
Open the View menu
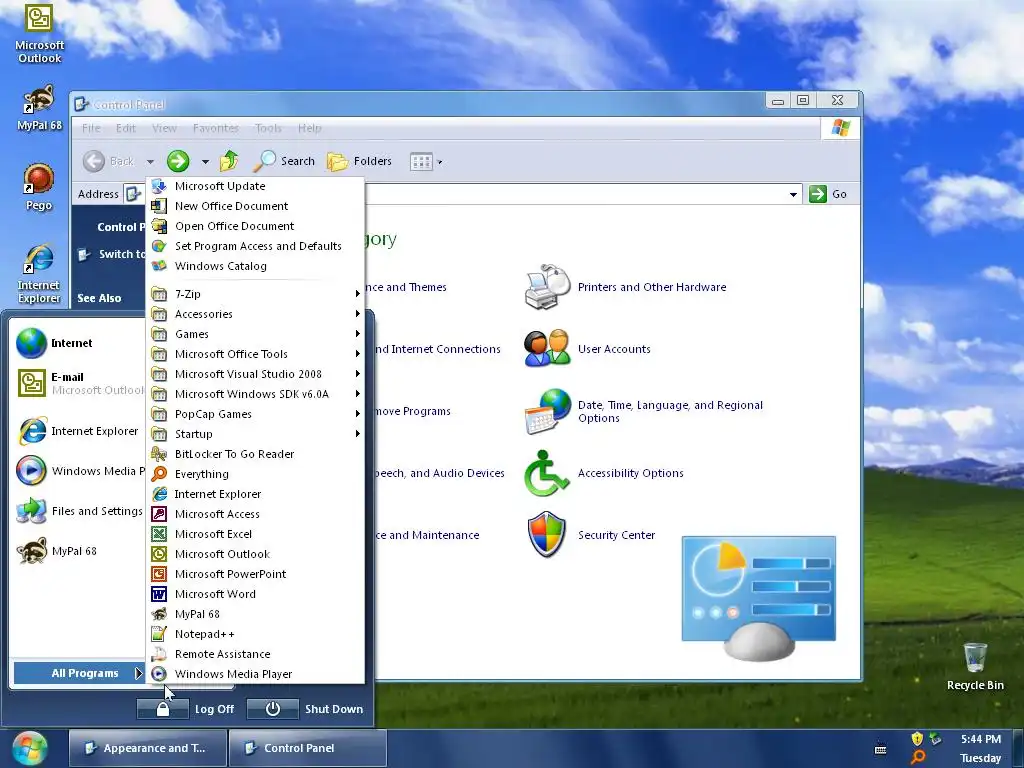[x=164, y=129]
